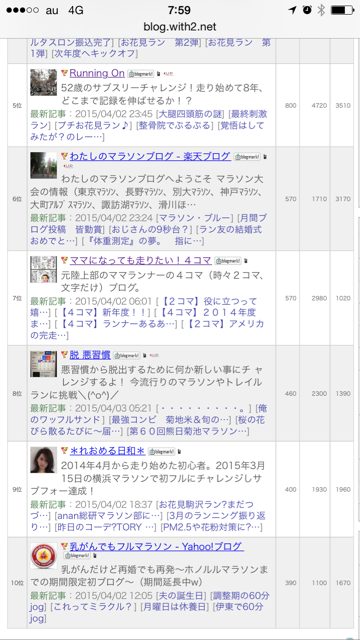360x640 pixels.
Task: Click blogmark button next to Running On
Action: click(141, 74)
